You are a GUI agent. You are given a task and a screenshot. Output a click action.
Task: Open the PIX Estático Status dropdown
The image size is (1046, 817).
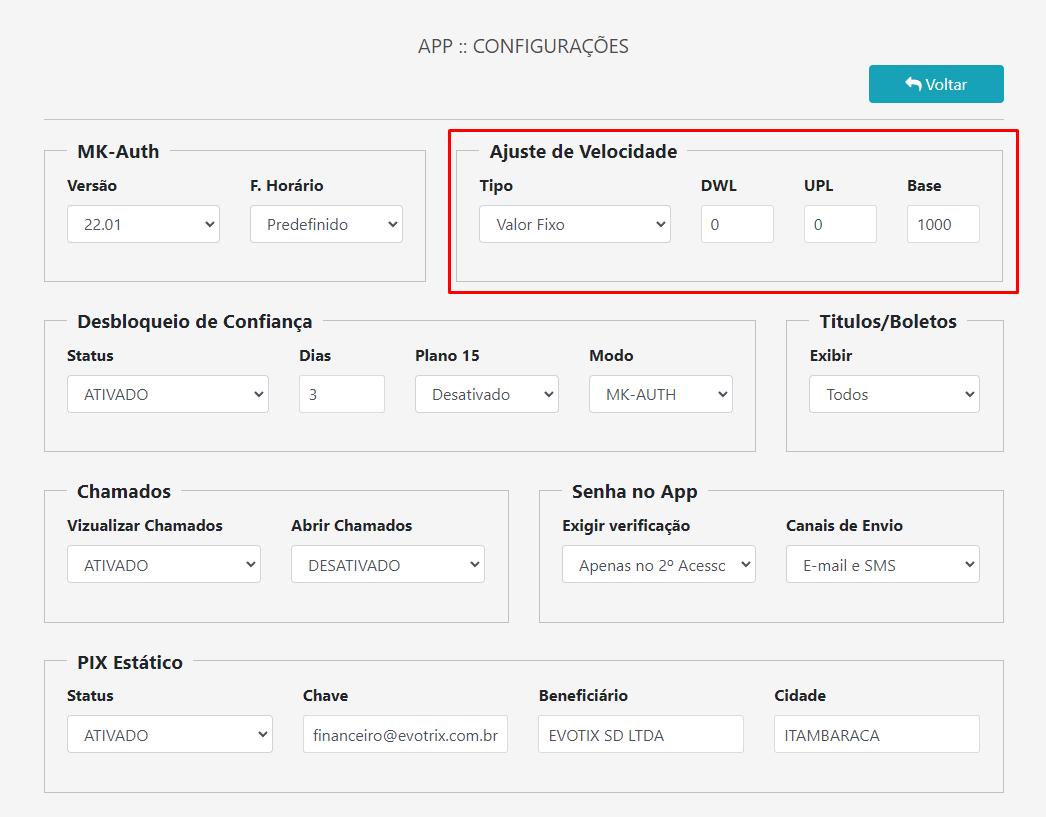[x=169, y=734]
